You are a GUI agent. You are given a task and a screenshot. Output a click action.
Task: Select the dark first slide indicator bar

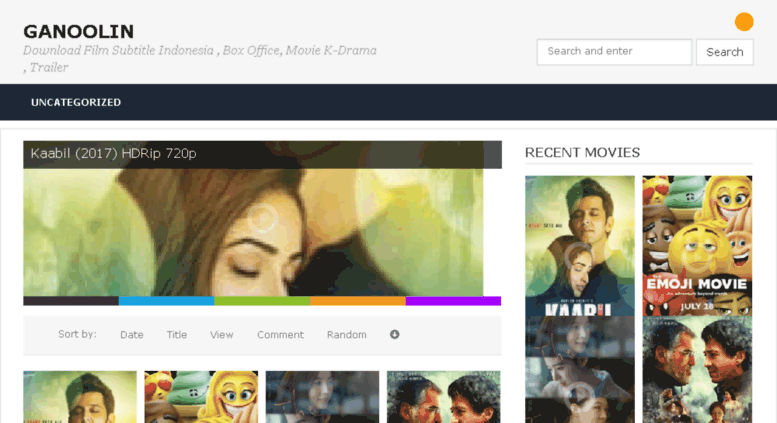coord(71,301)
